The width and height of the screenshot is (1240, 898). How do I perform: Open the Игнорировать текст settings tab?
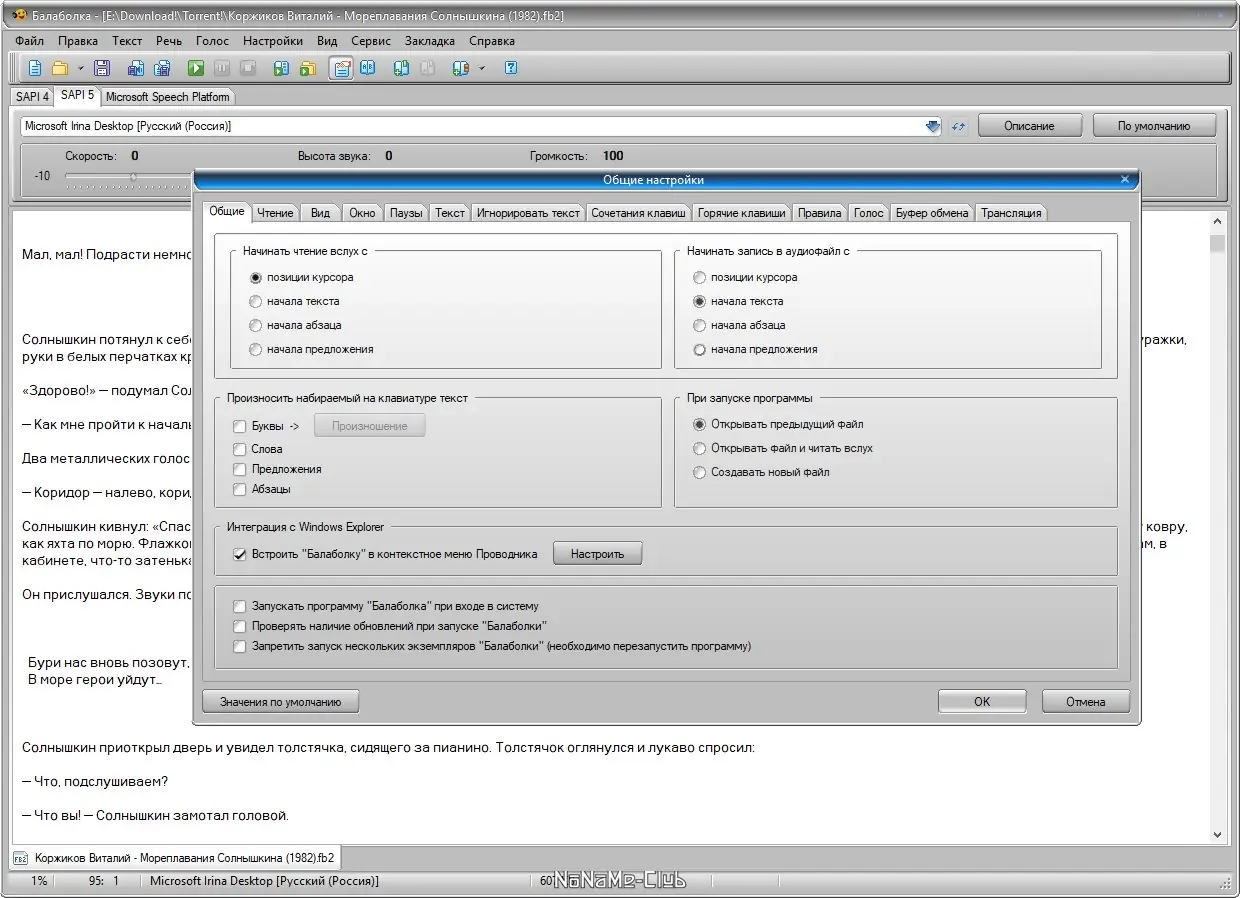pos(528,213)
